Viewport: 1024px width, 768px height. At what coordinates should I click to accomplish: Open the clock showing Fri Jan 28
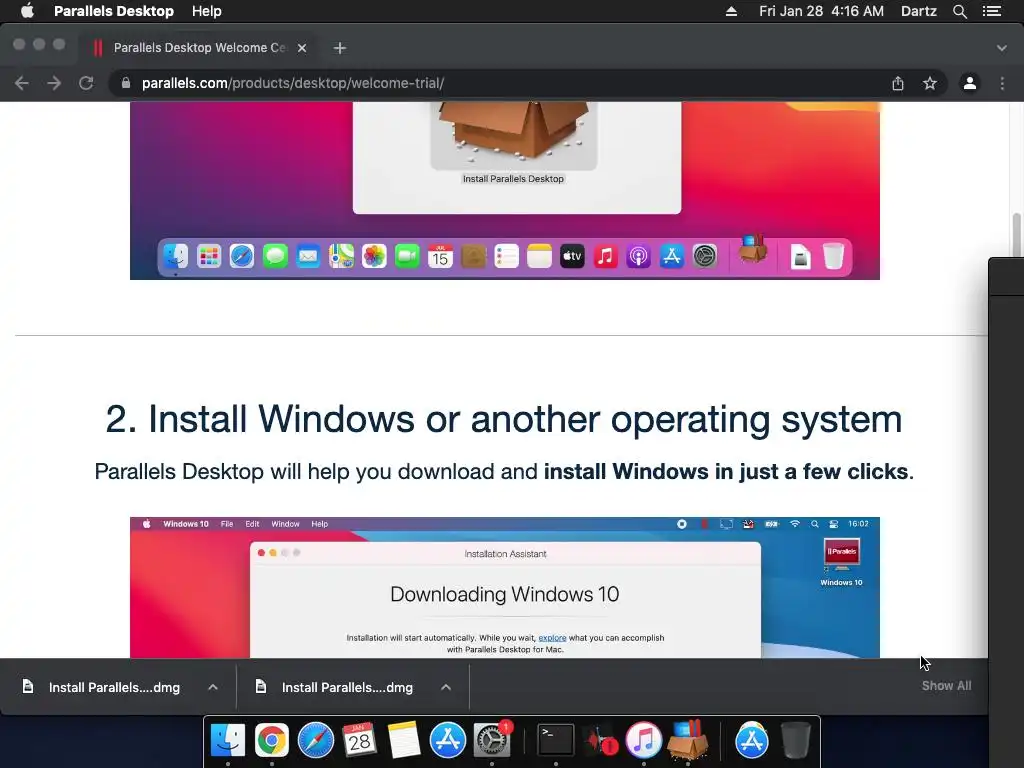[821, 11]
